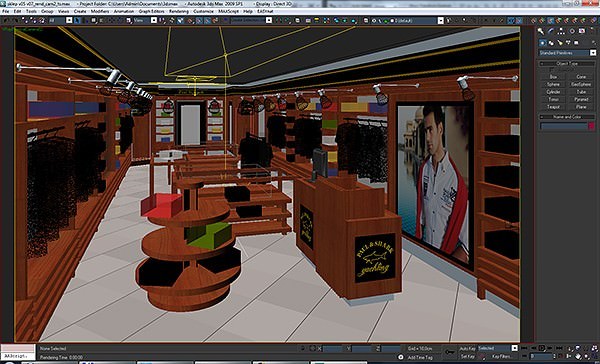
Task: Click the Add Time Tag label
Action: pos(420,357)
